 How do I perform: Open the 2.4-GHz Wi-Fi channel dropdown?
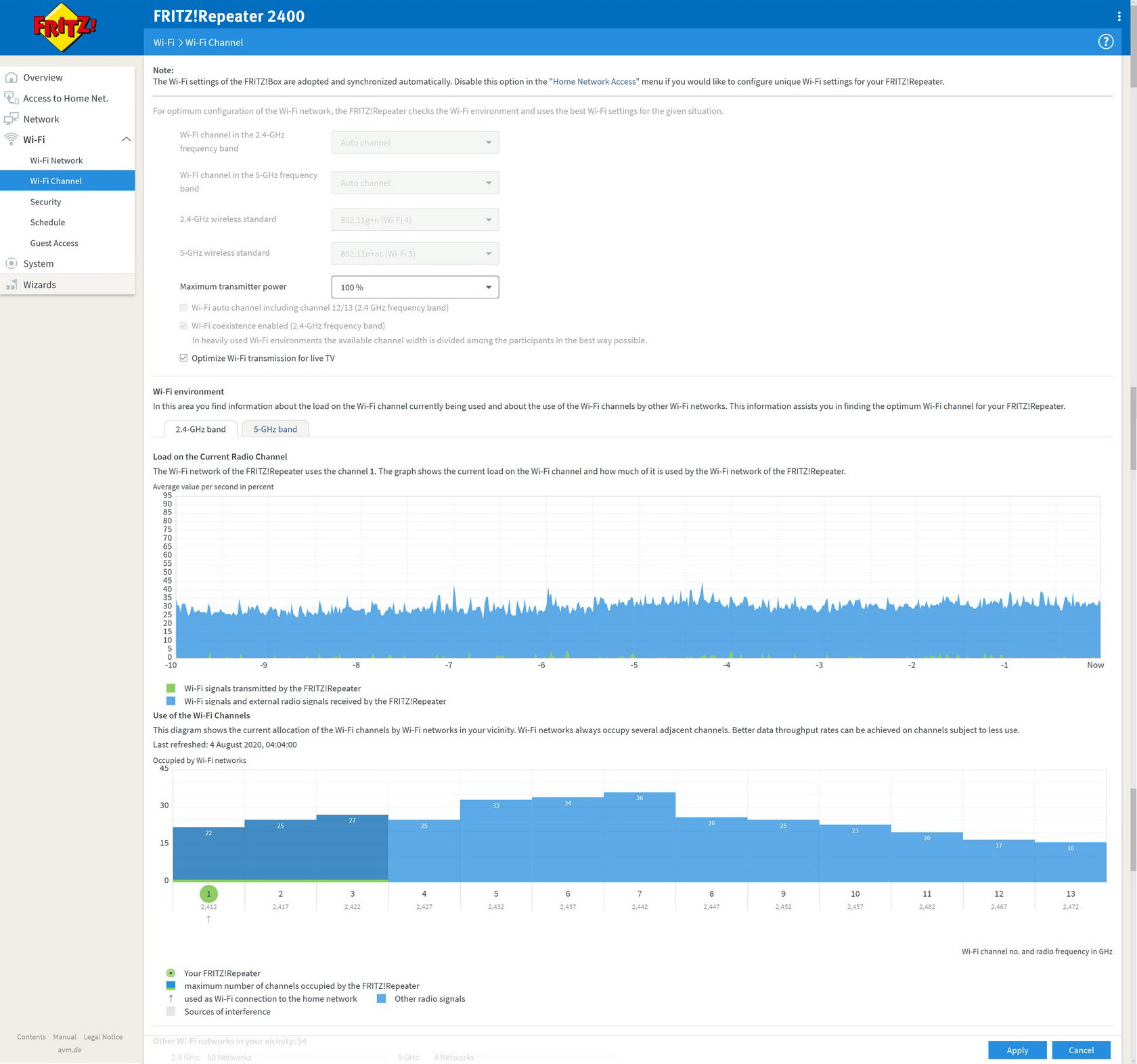415,142
